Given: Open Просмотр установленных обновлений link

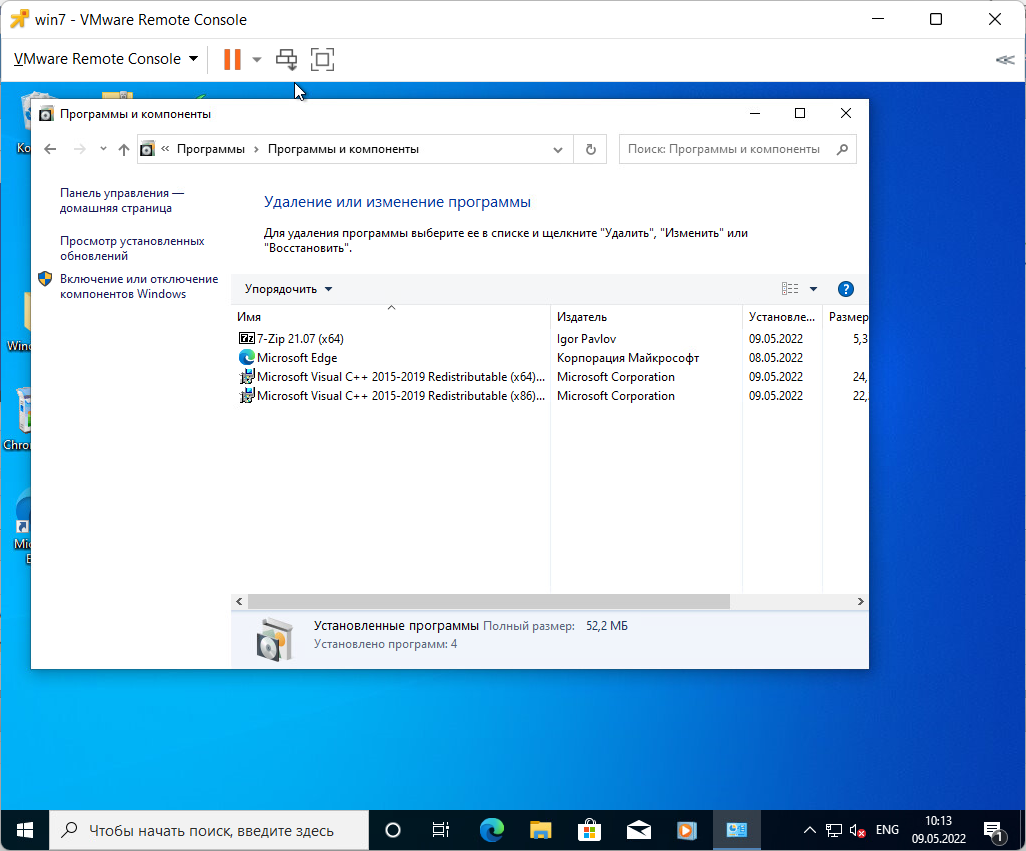Looking at the screenshot, I should pos(132,249).
